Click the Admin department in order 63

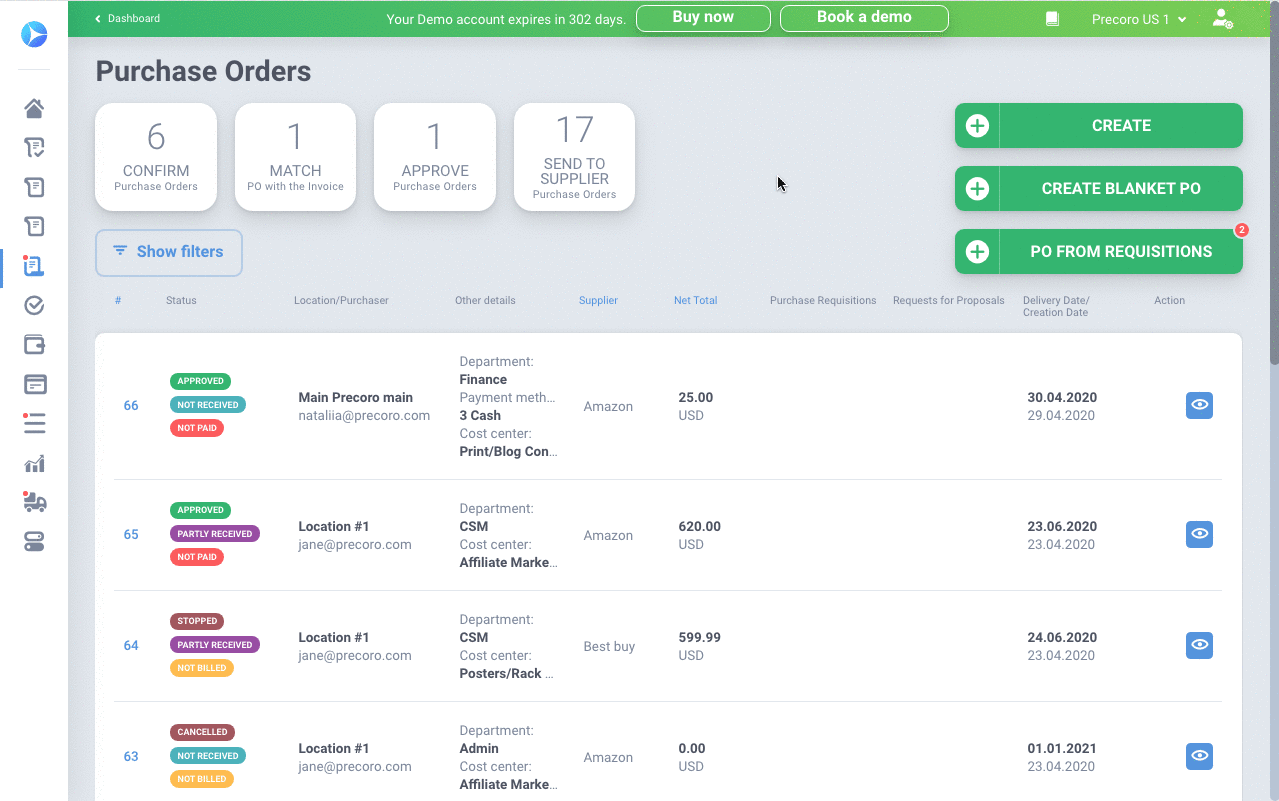[x=479, y=748]
